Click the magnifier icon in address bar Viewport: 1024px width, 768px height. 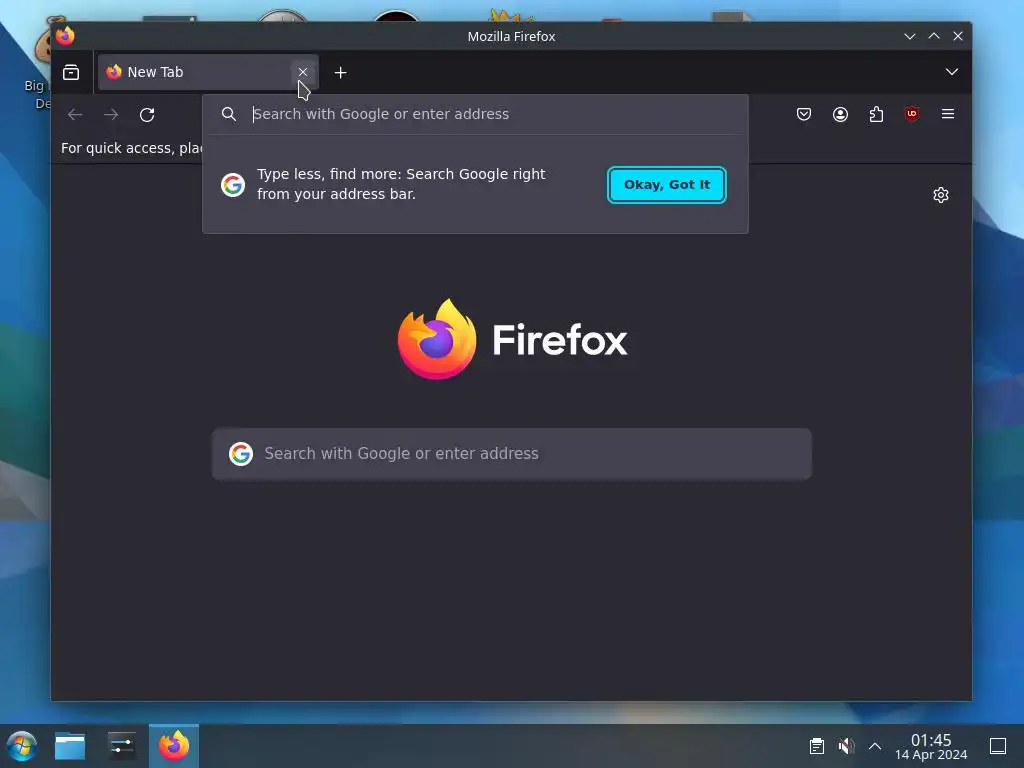[229, 114]
